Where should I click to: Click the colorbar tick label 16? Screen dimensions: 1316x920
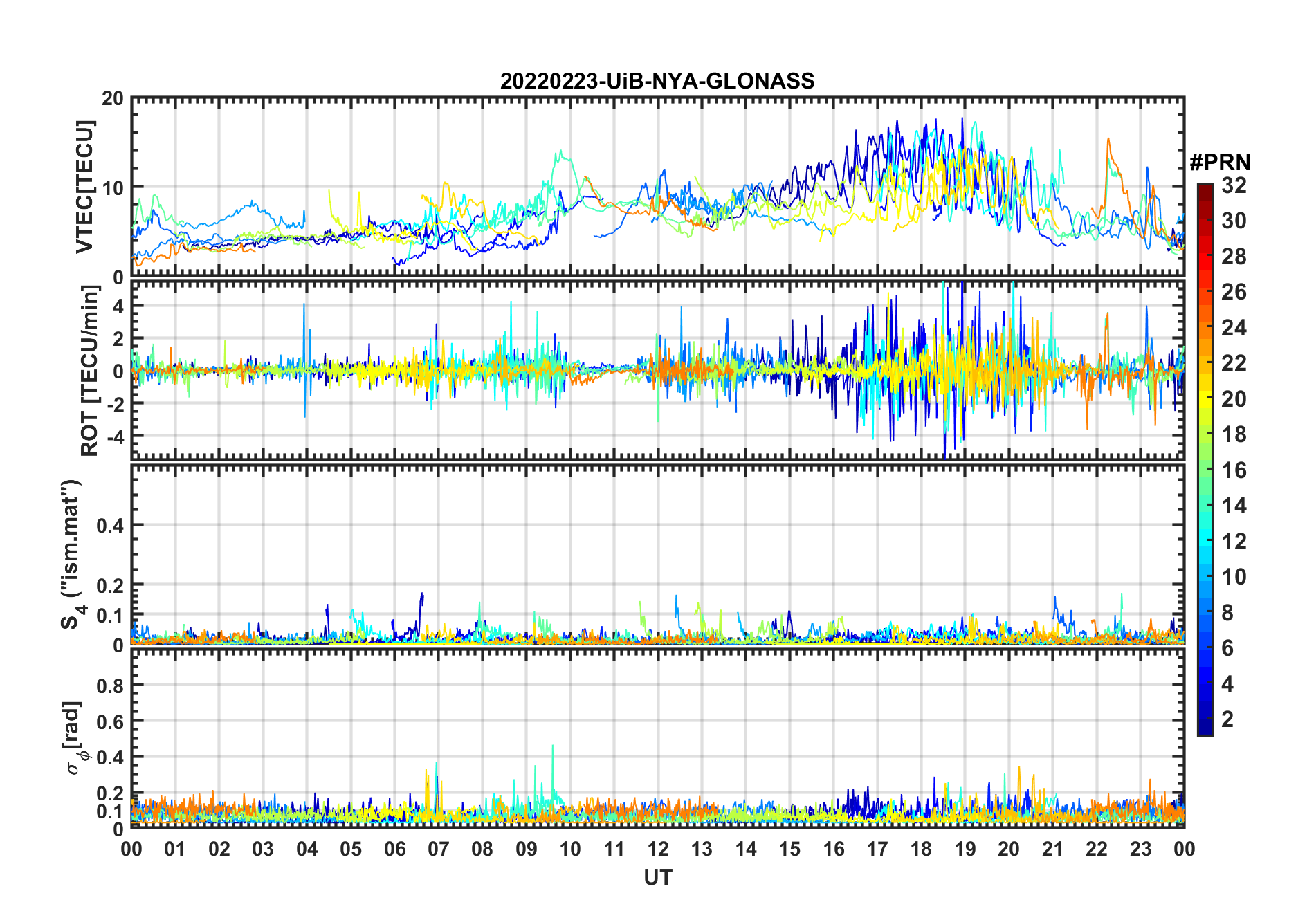(1234, 470)
